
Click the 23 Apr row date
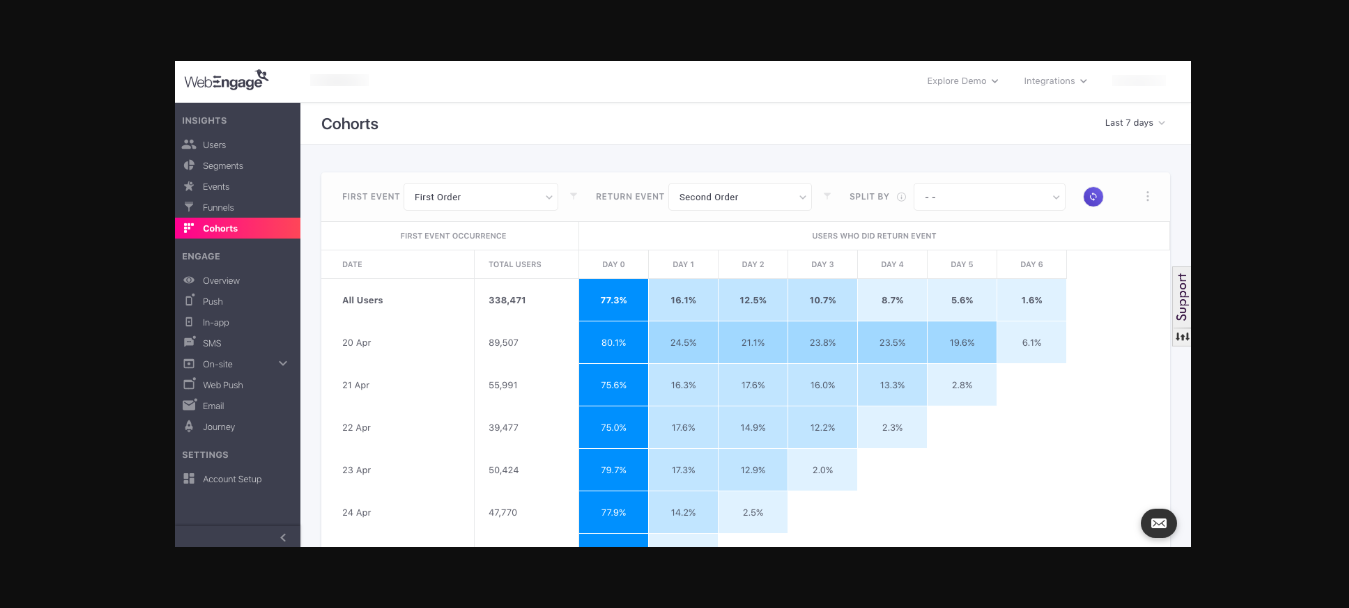[x=356, y=470]
